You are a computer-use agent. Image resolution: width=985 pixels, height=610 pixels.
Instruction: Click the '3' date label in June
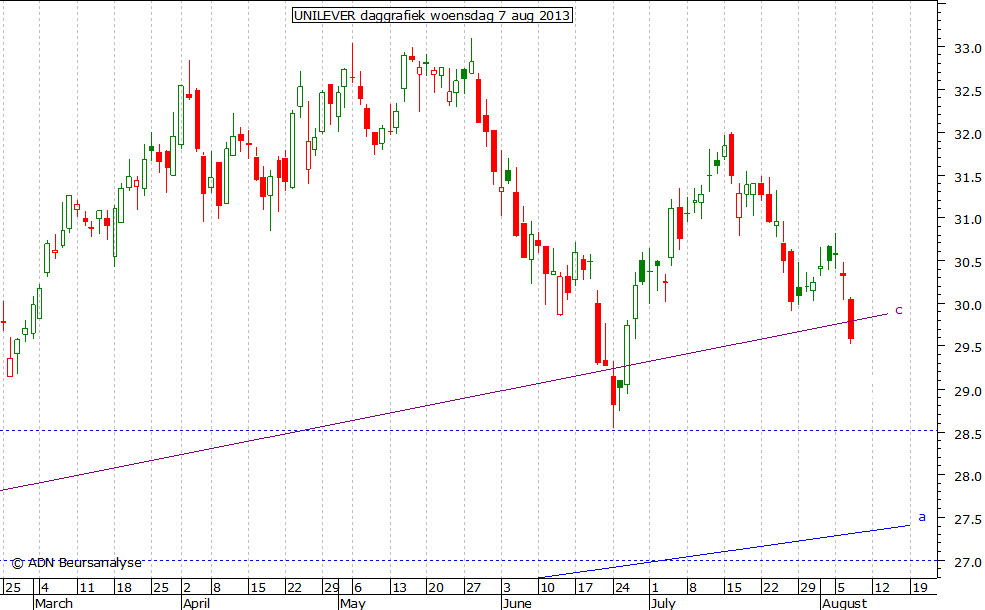click(508, 588)
